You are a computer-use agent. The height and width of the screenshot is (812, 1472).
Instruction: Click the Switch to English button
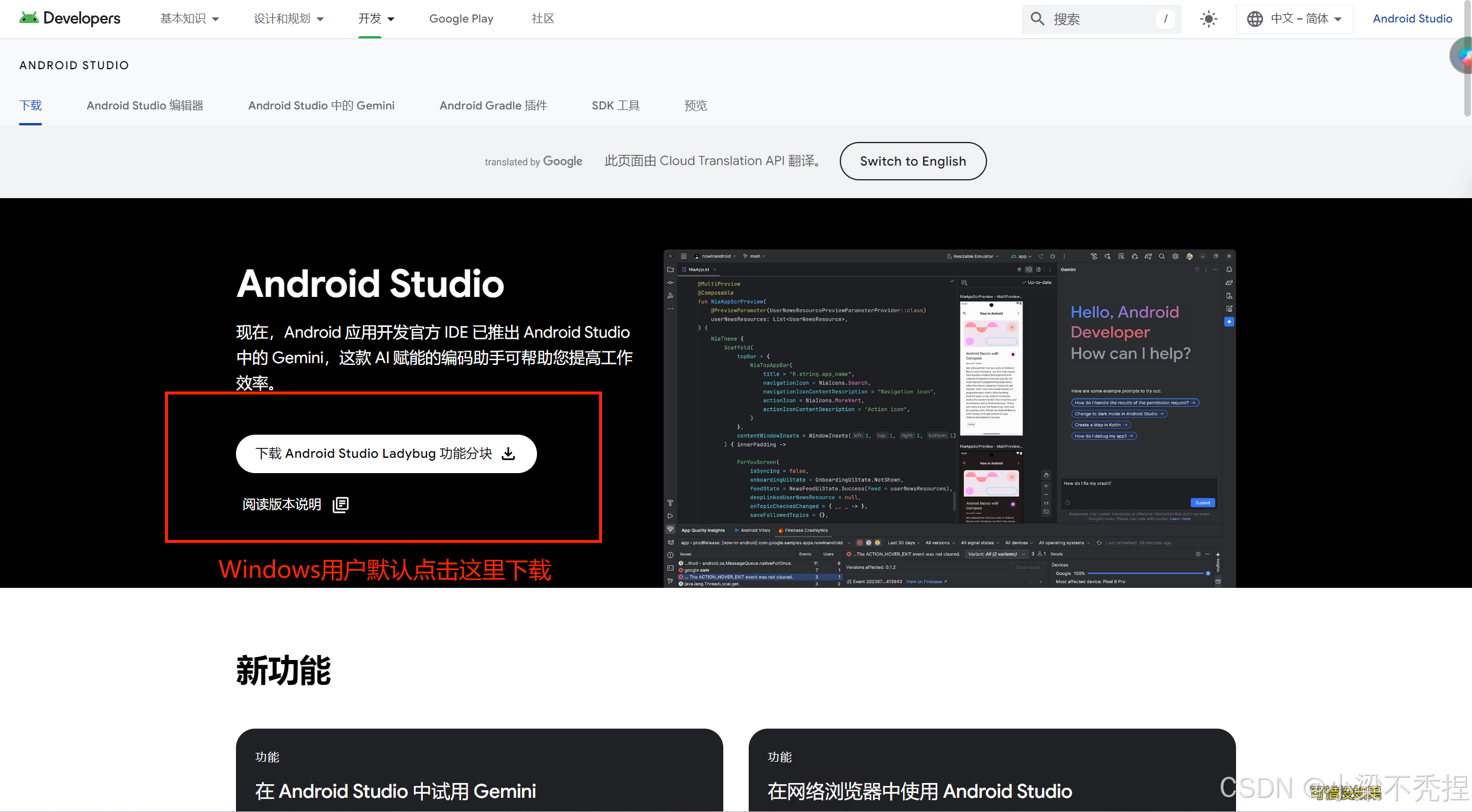tap(913, 161)
